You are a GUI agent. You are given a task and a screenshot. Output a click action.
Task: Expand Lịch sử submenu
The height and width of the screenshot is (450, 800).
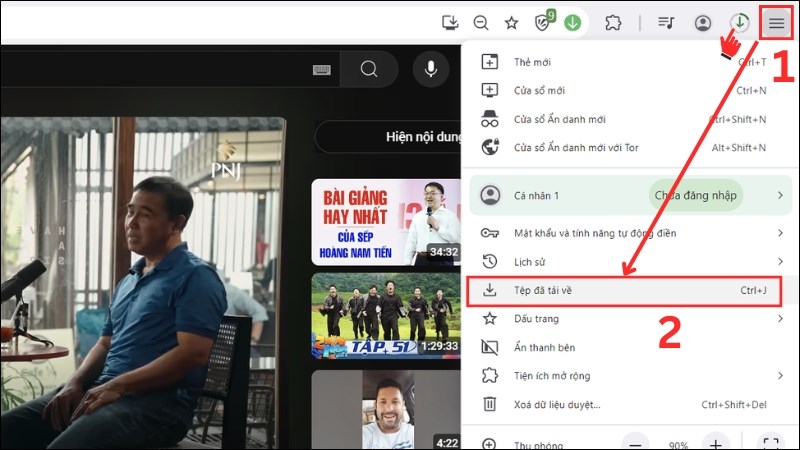[x=631, y=262]
